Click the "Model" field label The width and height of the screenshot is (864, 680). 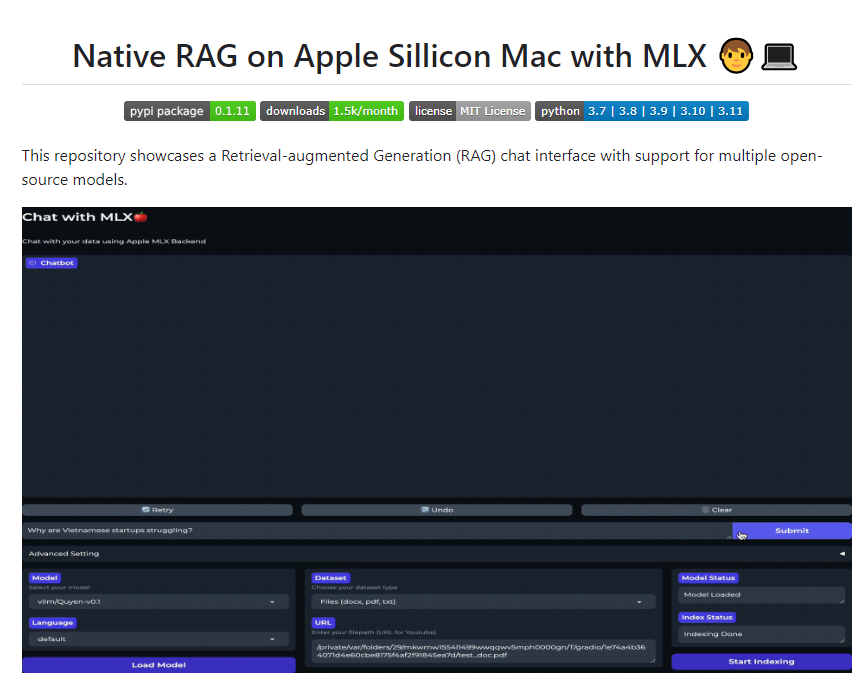click(x=45, y=578)
